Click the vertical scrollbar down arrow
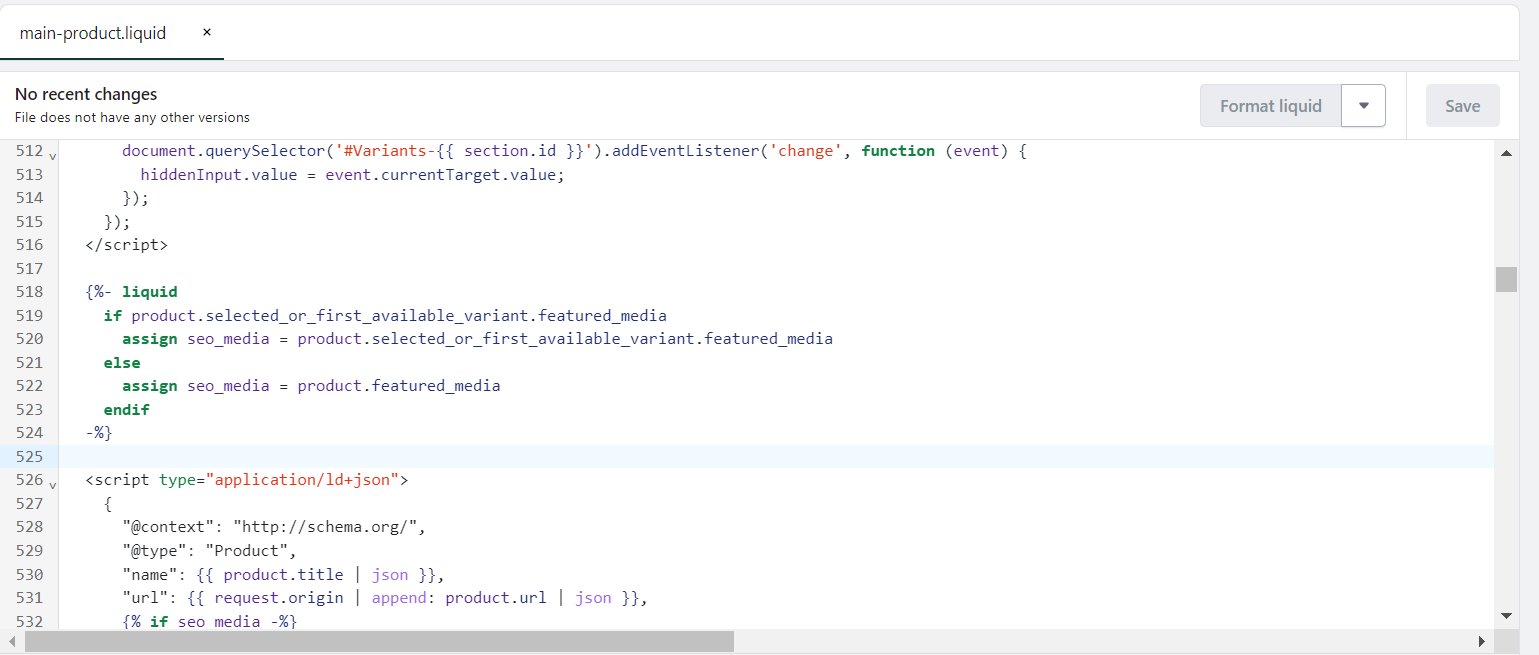This screenshot has height=655, width=1539. coord(1506,615)
